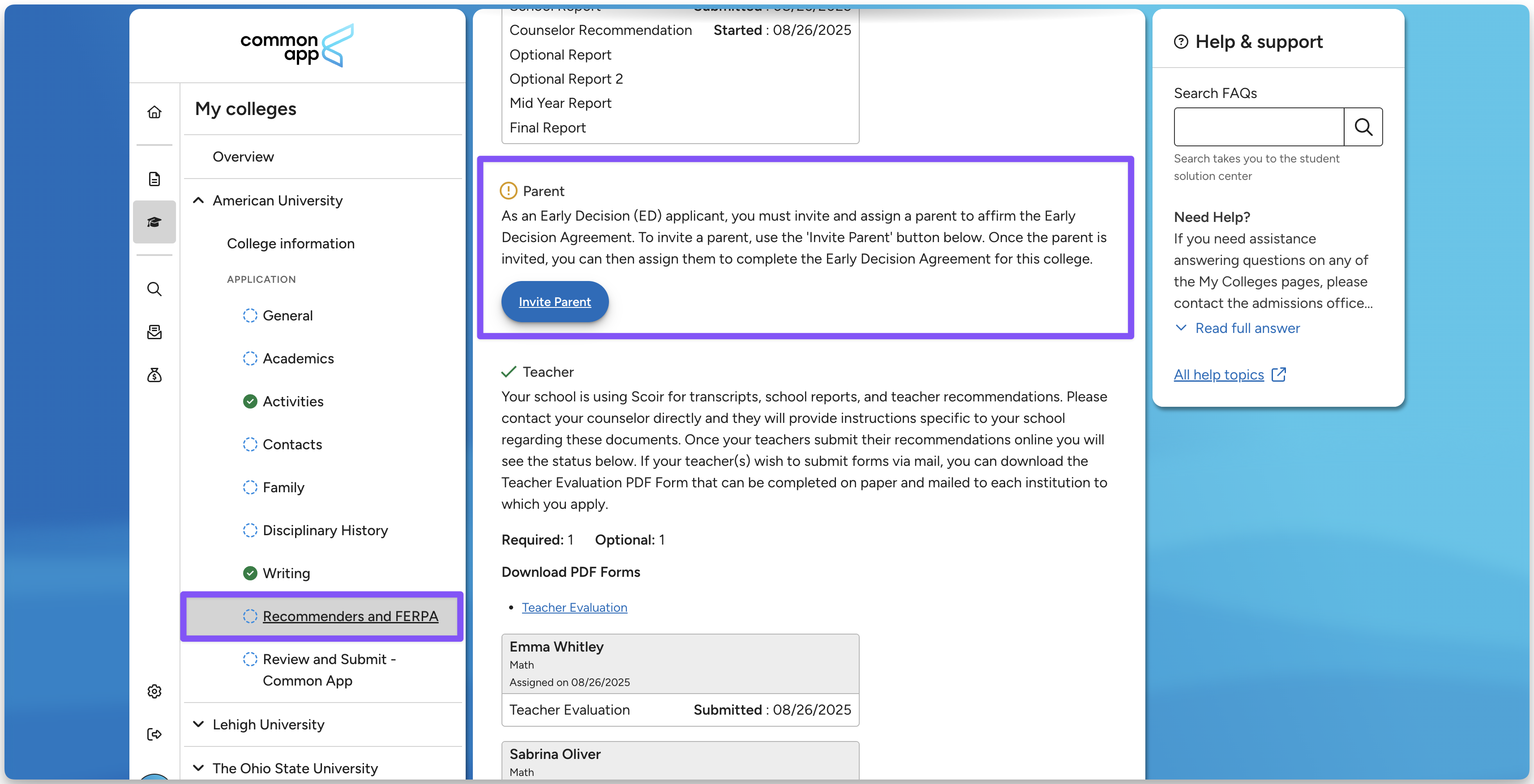Open the Home icon in sidebar
This screenshot has height=784, width=1534.
[x=154, y=112]
